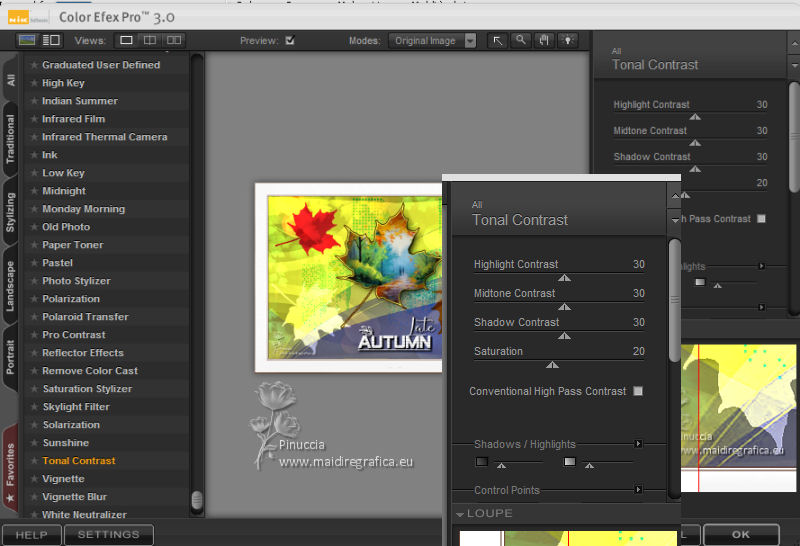Click the OK button

click(x=741, y=534)
